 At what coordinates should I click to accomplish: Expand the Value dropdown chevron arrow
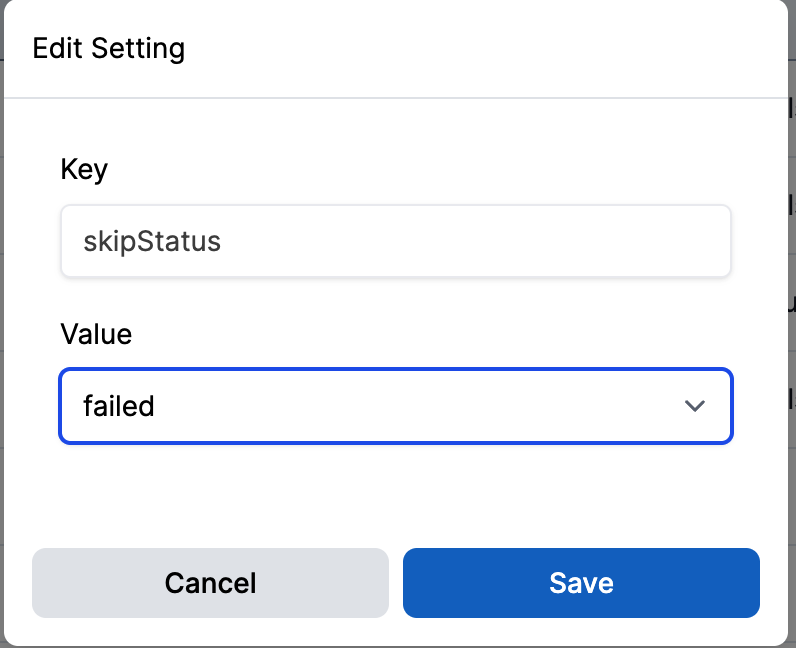[694, 406]
